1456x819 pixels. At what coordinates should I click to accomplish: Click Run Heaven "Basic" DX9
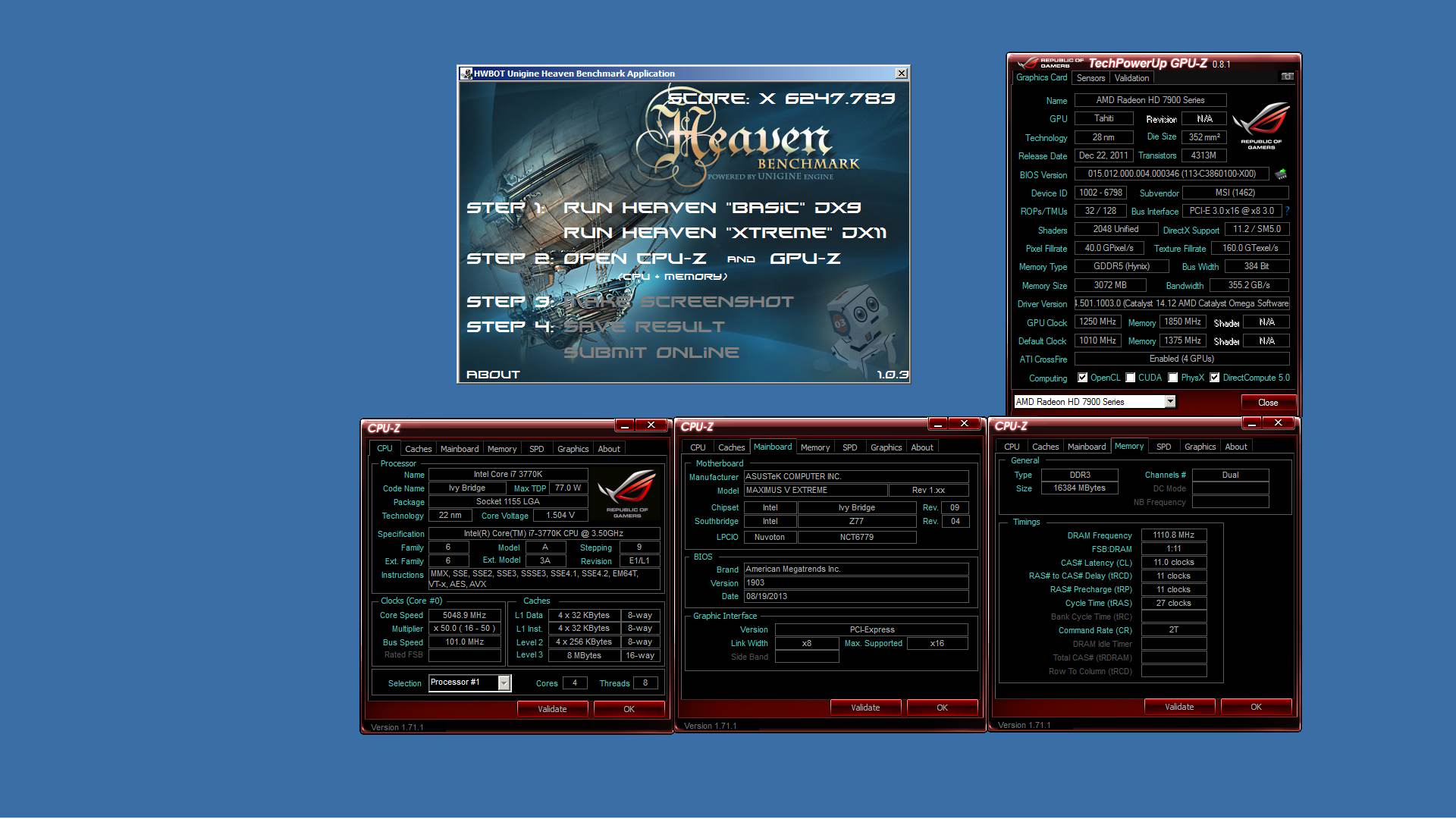point(712,208)
